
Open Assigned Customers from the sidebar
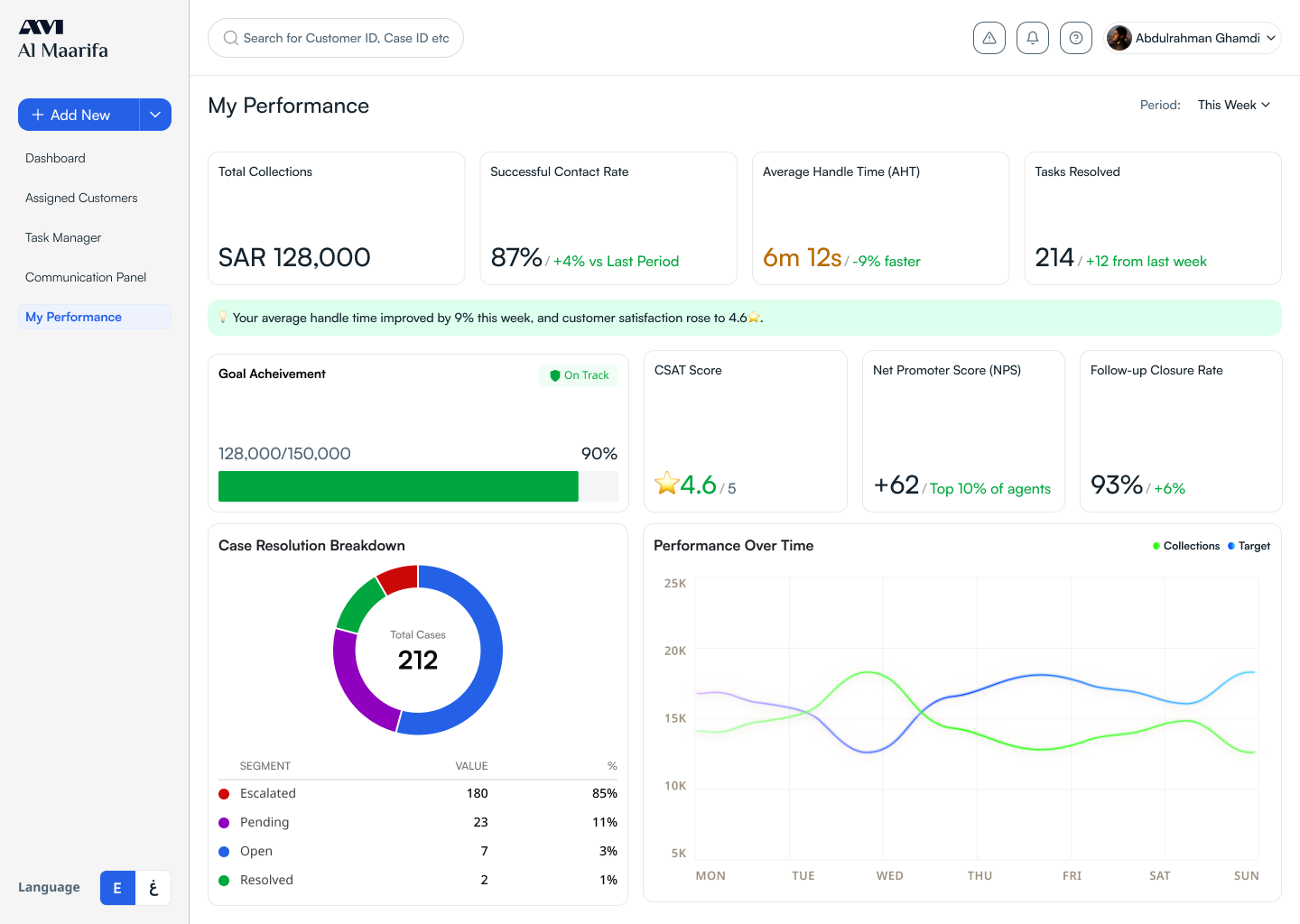(x=81, y=198)
